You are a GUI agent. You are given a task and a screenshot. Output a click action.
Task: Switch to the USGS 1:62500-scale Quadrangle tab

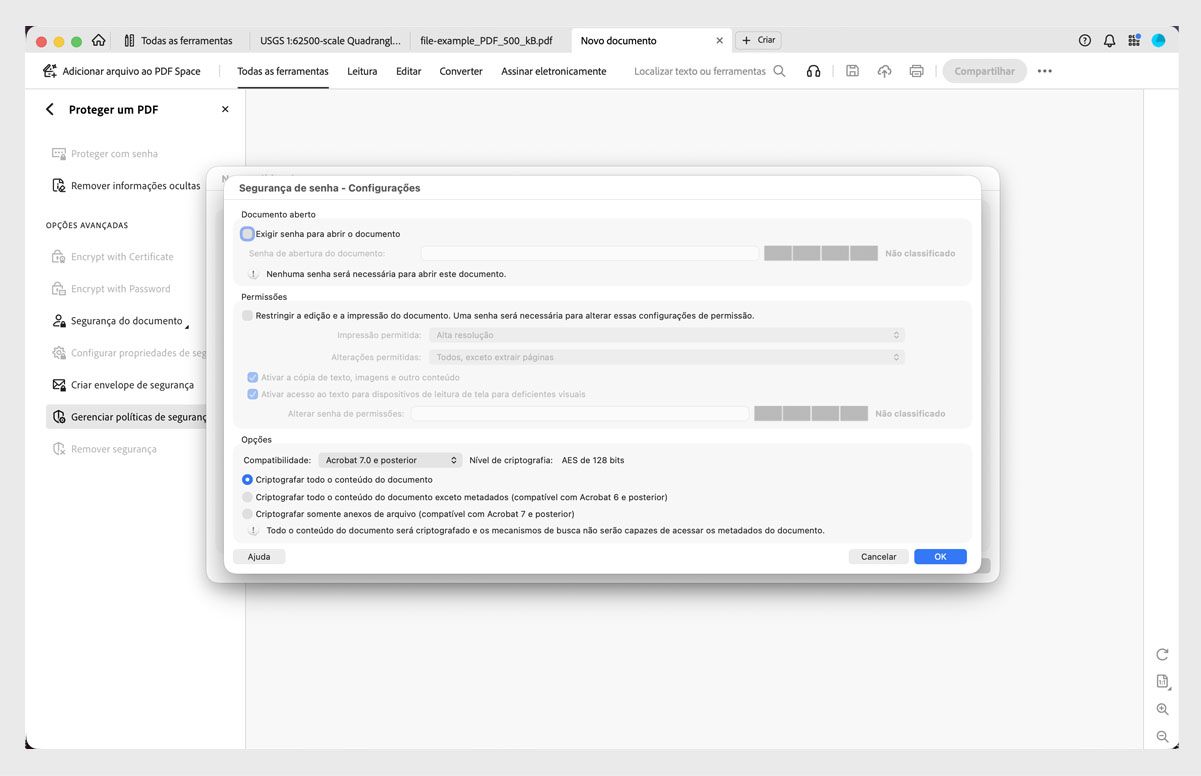coord(330,41)
